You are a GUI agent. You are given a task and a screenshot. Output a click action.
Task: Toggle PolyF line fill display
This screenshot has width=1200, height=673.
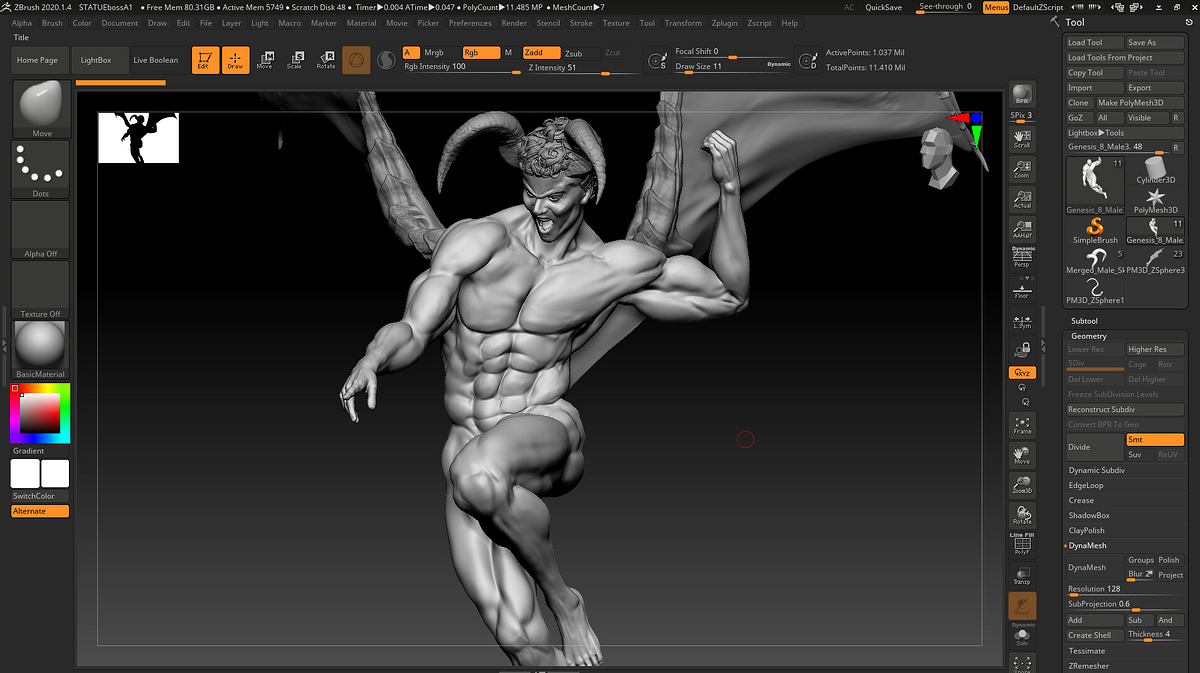point(1022,543)
